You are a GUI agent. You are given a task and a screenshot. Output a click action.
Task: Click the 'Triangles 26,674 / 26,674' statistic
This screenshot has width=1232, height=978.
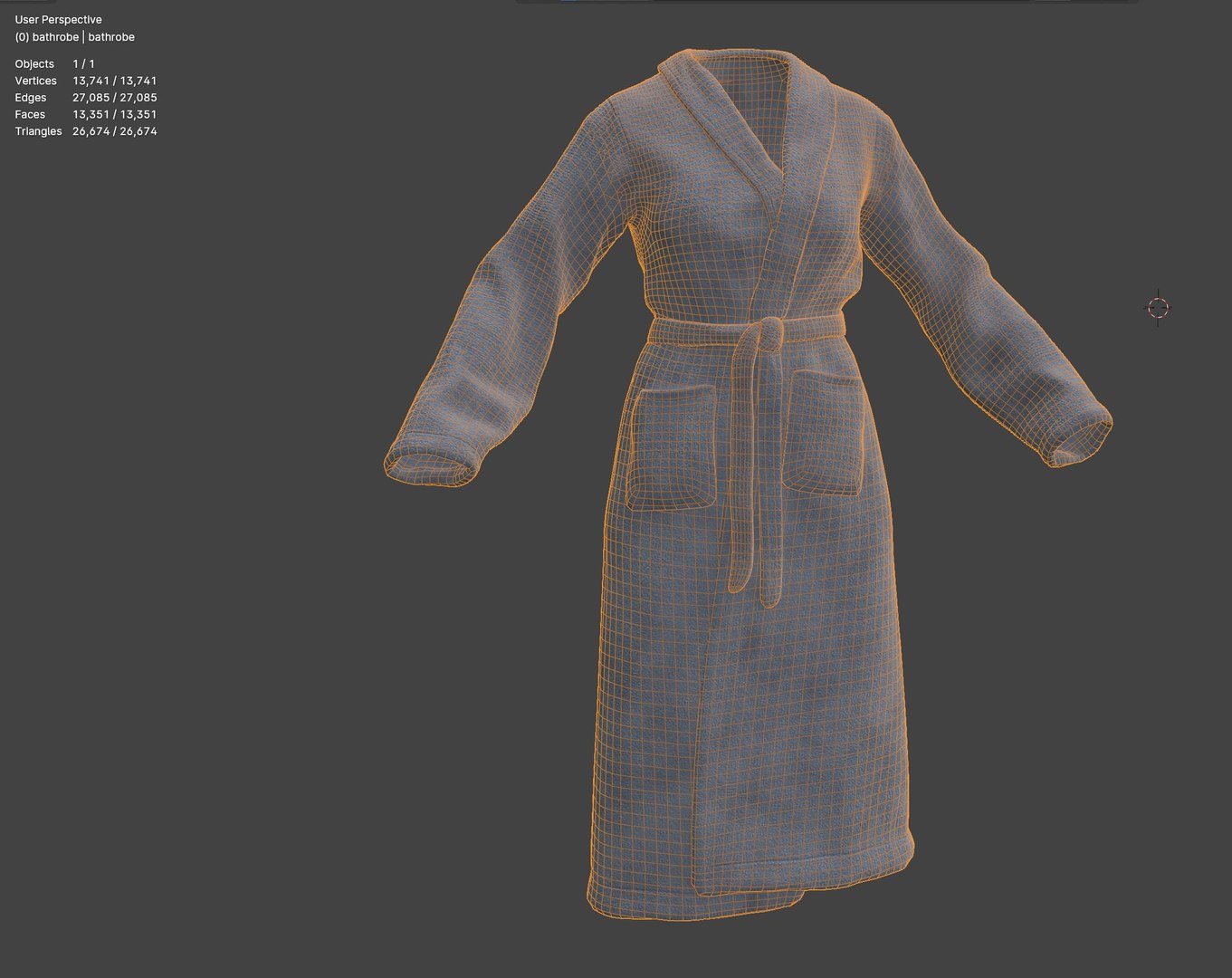(86, 131)
